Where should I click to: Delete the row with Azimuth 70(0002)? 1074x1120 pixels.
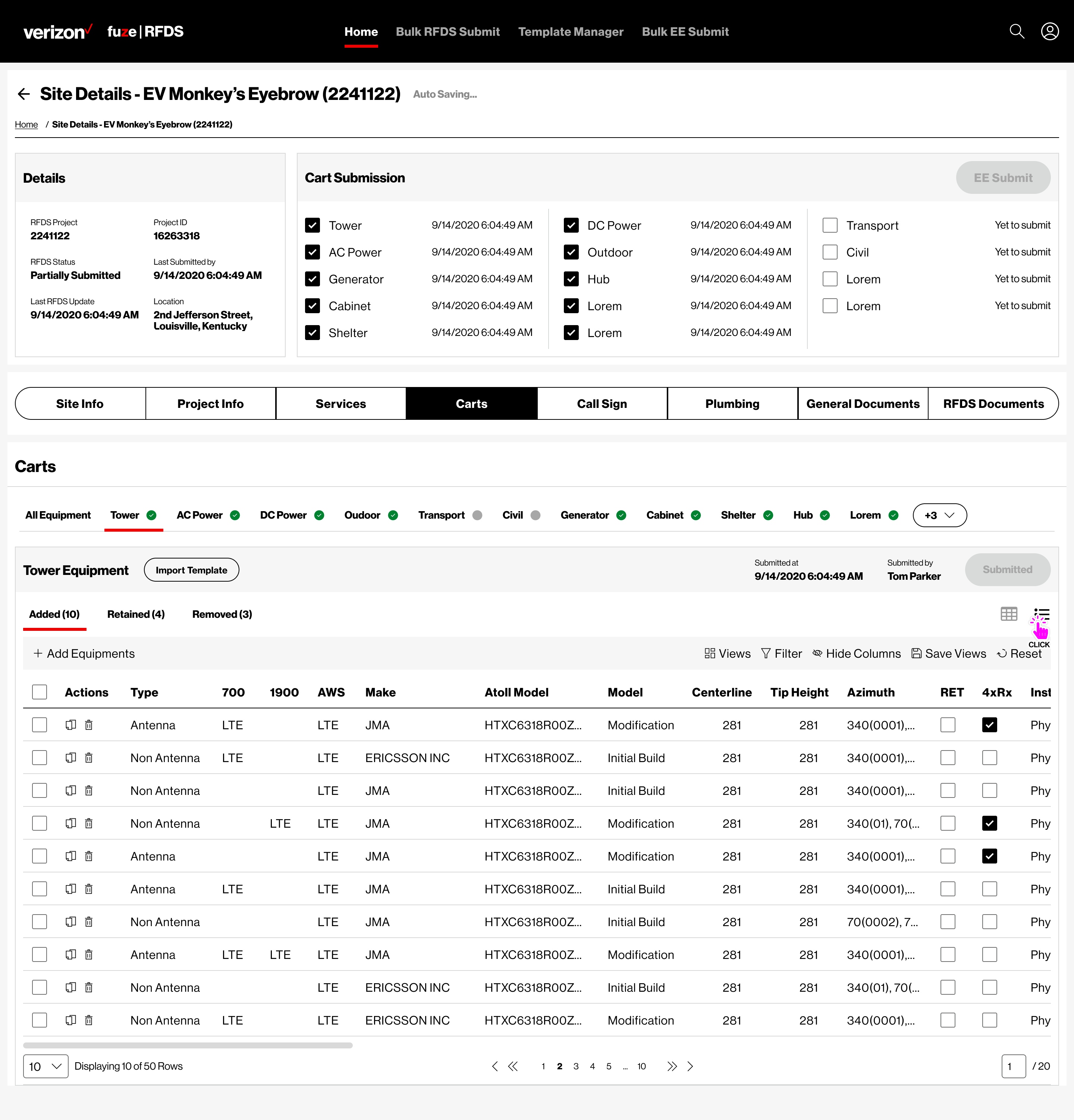click(x=89, y=922)
